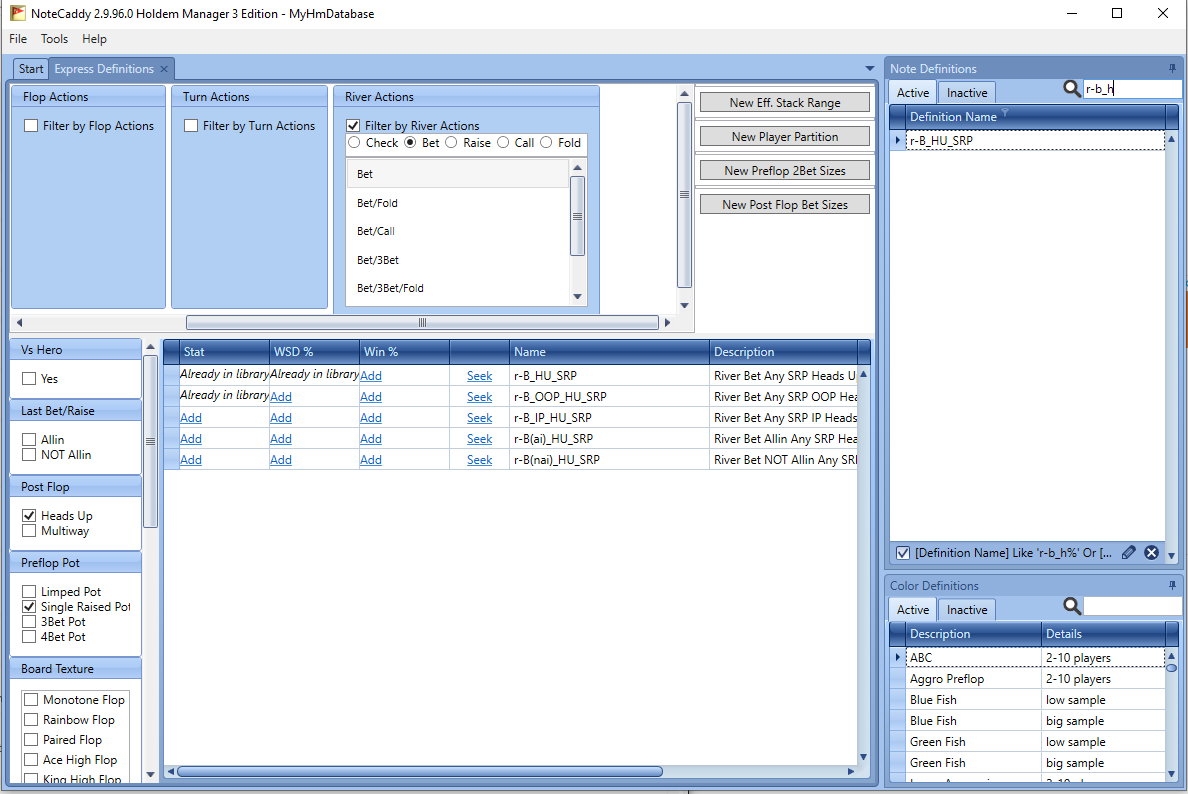This screenshot has width=1188, height=794.
Task: Seek the r-B(nai)_HU_SRP definition
Action: pyautogui.click(x=480, y=460)
